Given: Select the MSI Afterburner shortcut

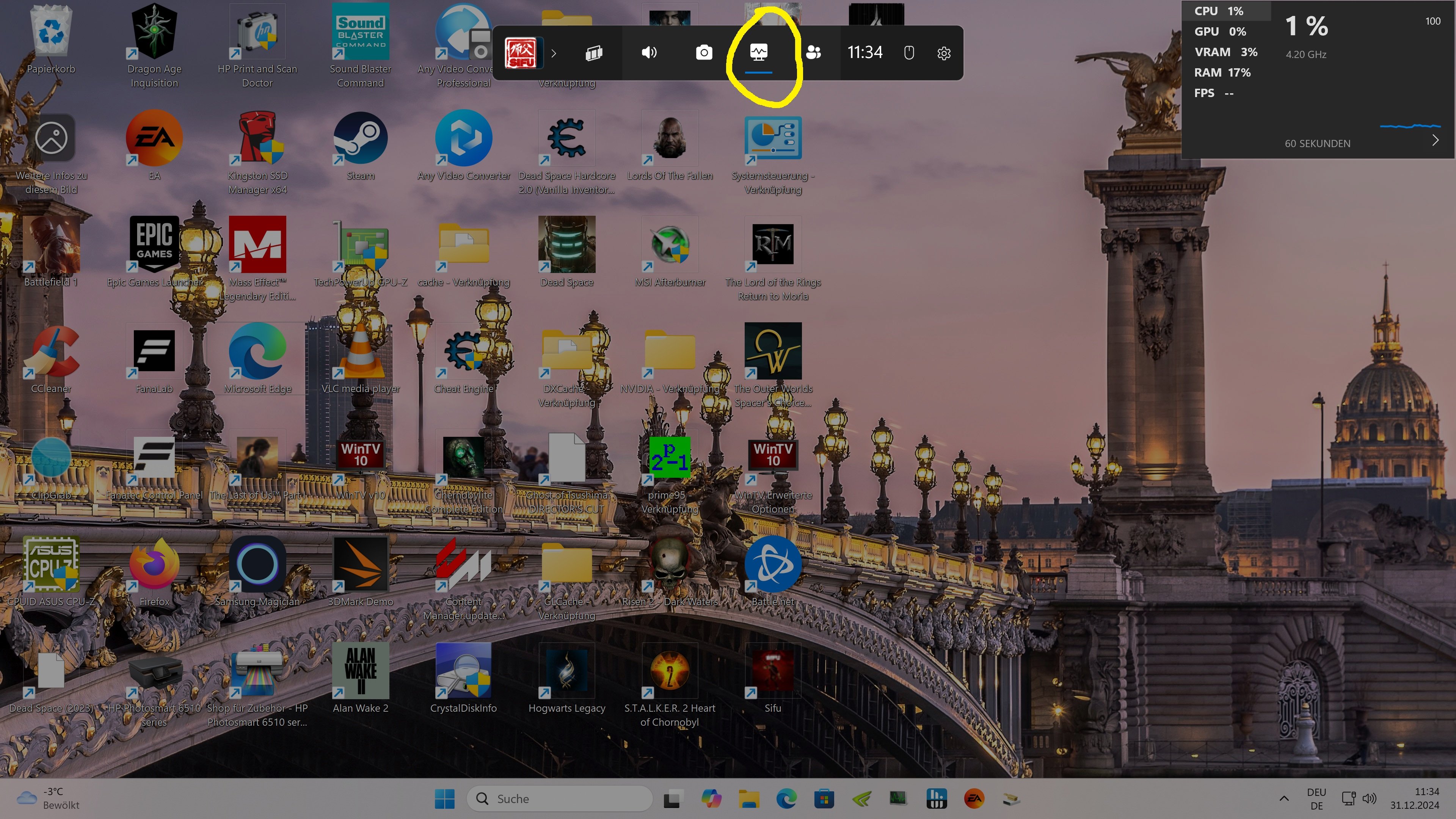Looking at the screenshot, I should [x=670, y=252].
